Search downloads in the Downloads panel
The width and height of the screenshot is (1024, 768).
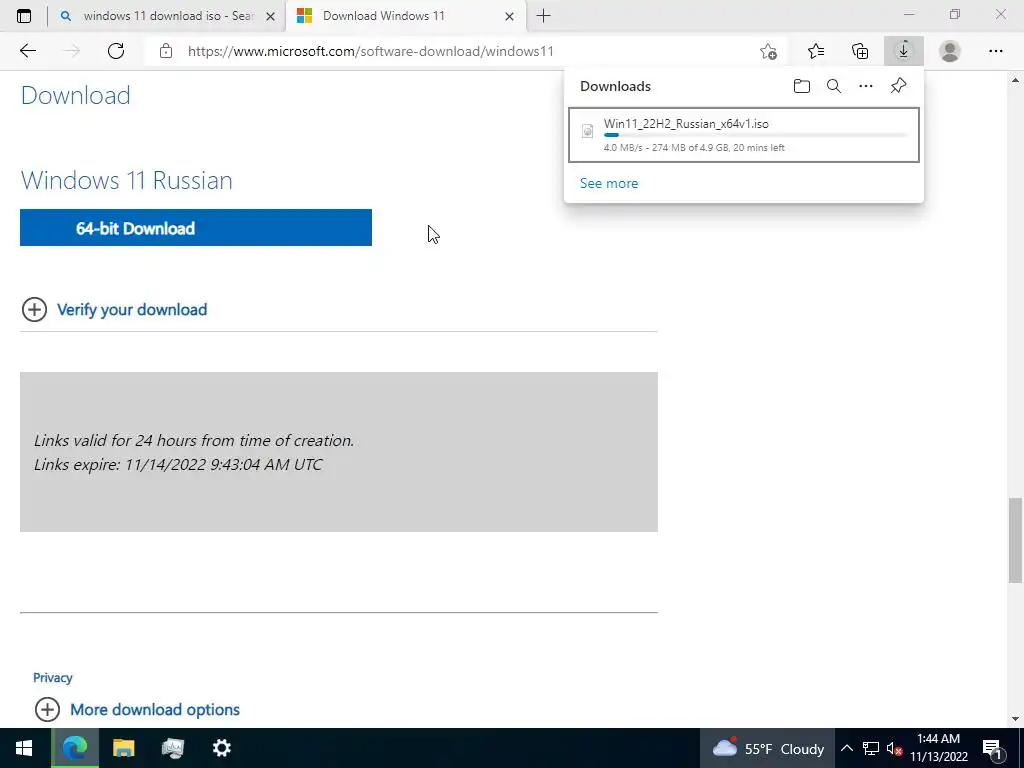pyautogui.click(x=834, y=86)
